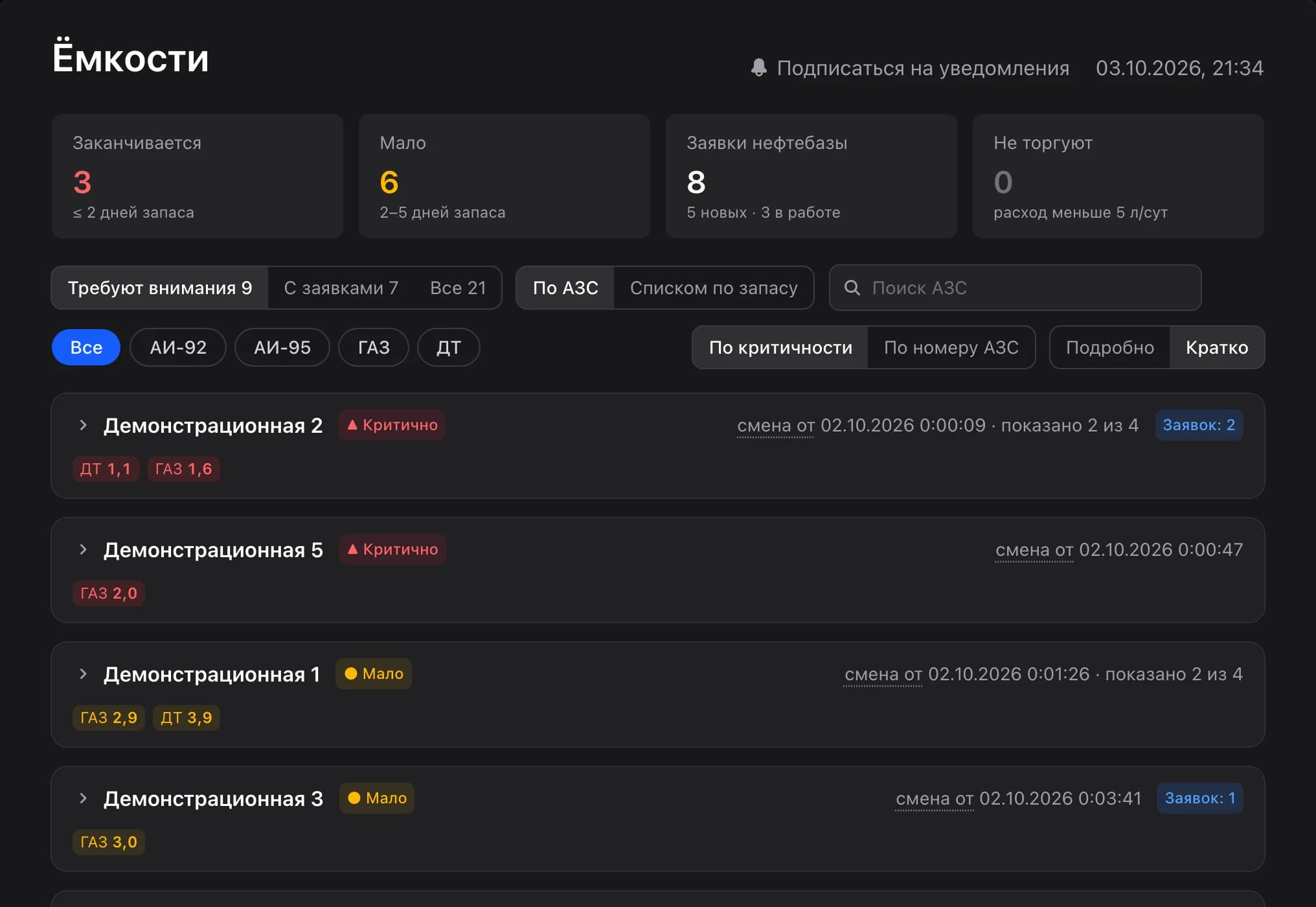The image size is (1316, 907).
Task: Click the ДТ 3,9 fuel tag
Action: 187,718
